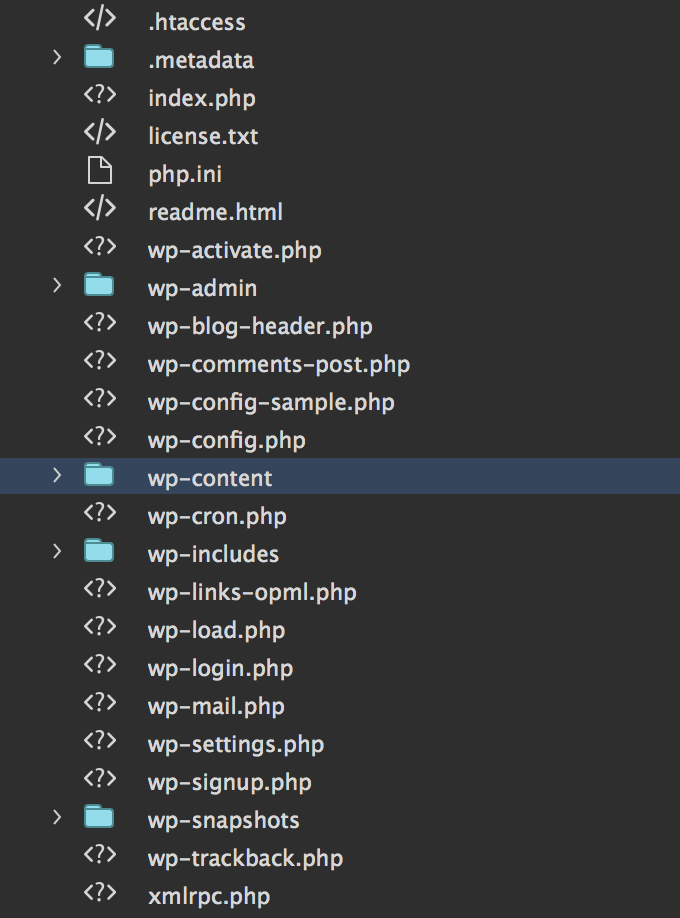Click the folder icon next to wp-admin

(x=99, y=285)
